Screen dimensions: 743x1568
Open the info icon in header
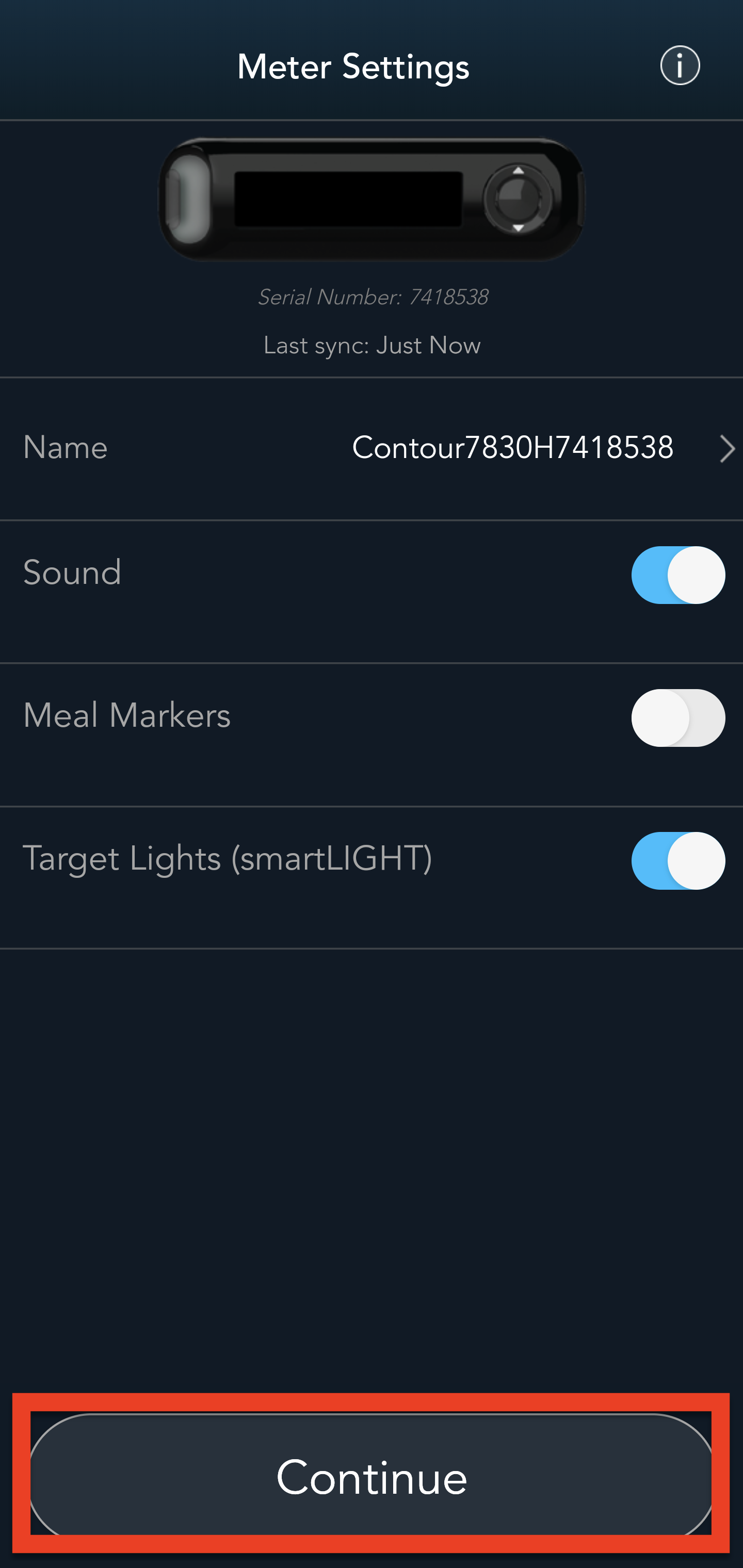680,65
